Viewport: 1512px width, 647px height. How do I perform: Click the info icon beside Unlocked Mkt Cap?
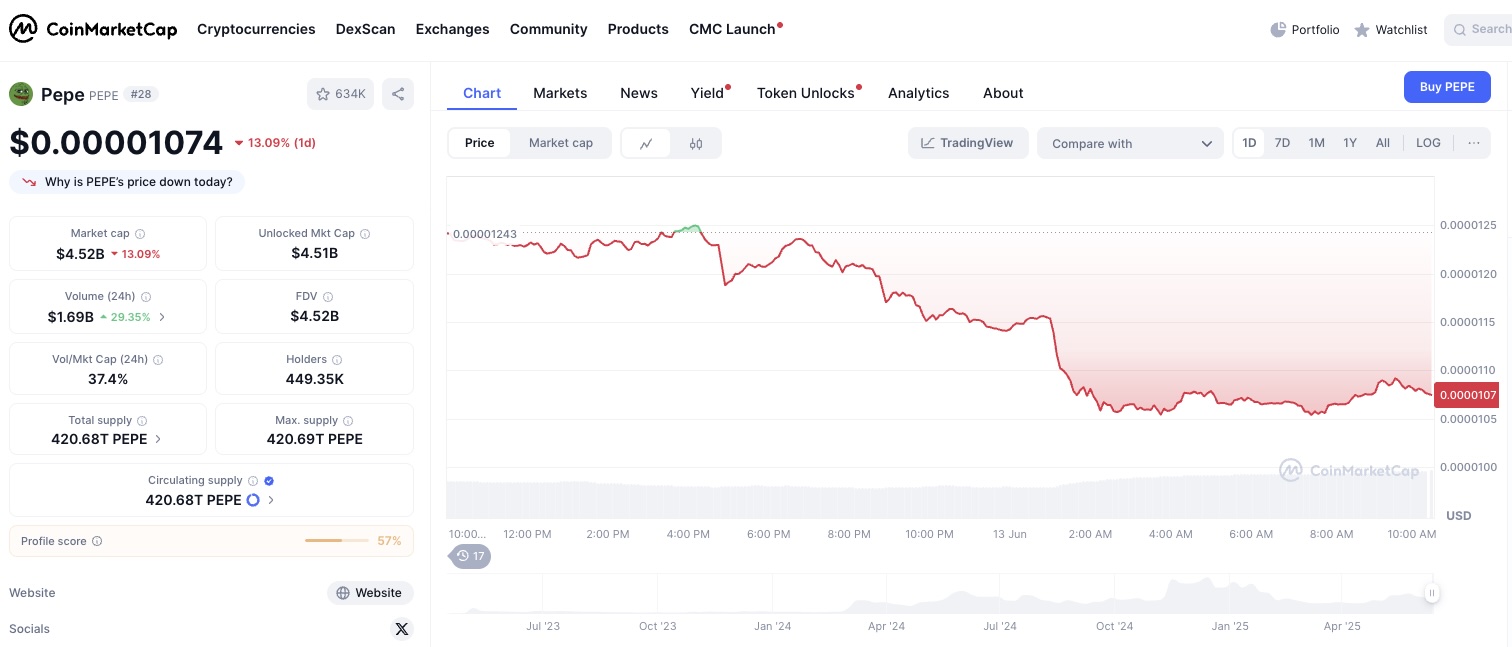tap(365, 233)
